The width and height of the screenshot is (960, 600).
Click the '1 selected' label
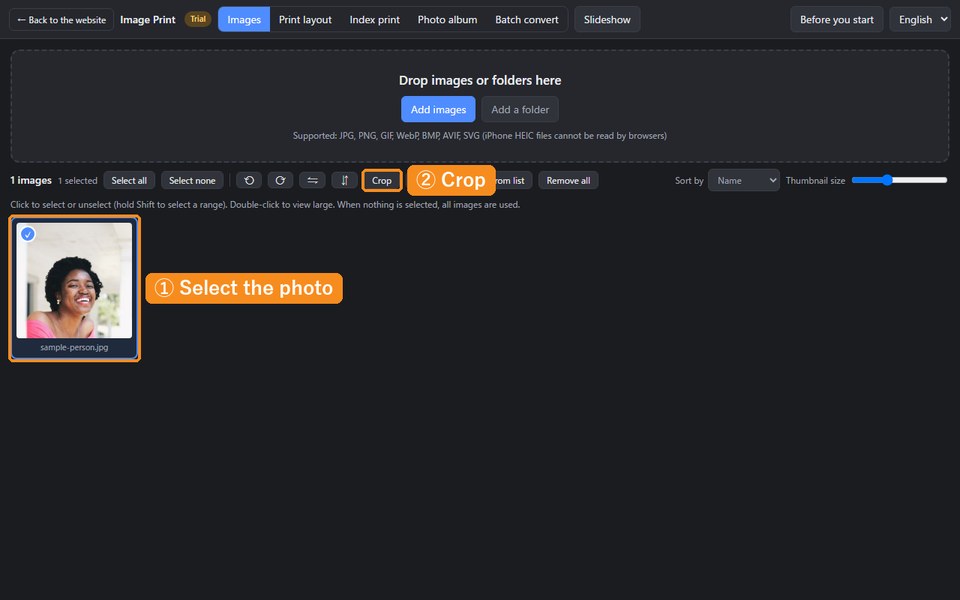pos(78,181)
